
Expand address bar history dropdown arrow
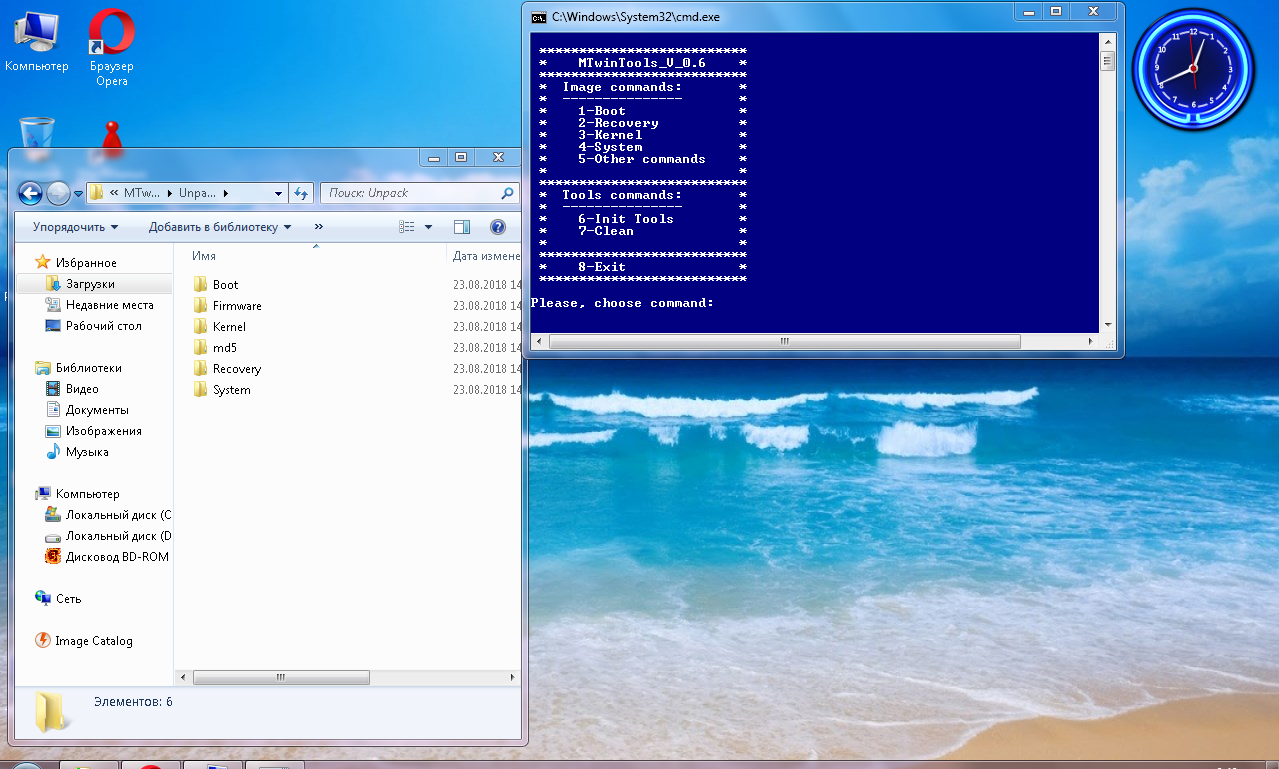277,193
